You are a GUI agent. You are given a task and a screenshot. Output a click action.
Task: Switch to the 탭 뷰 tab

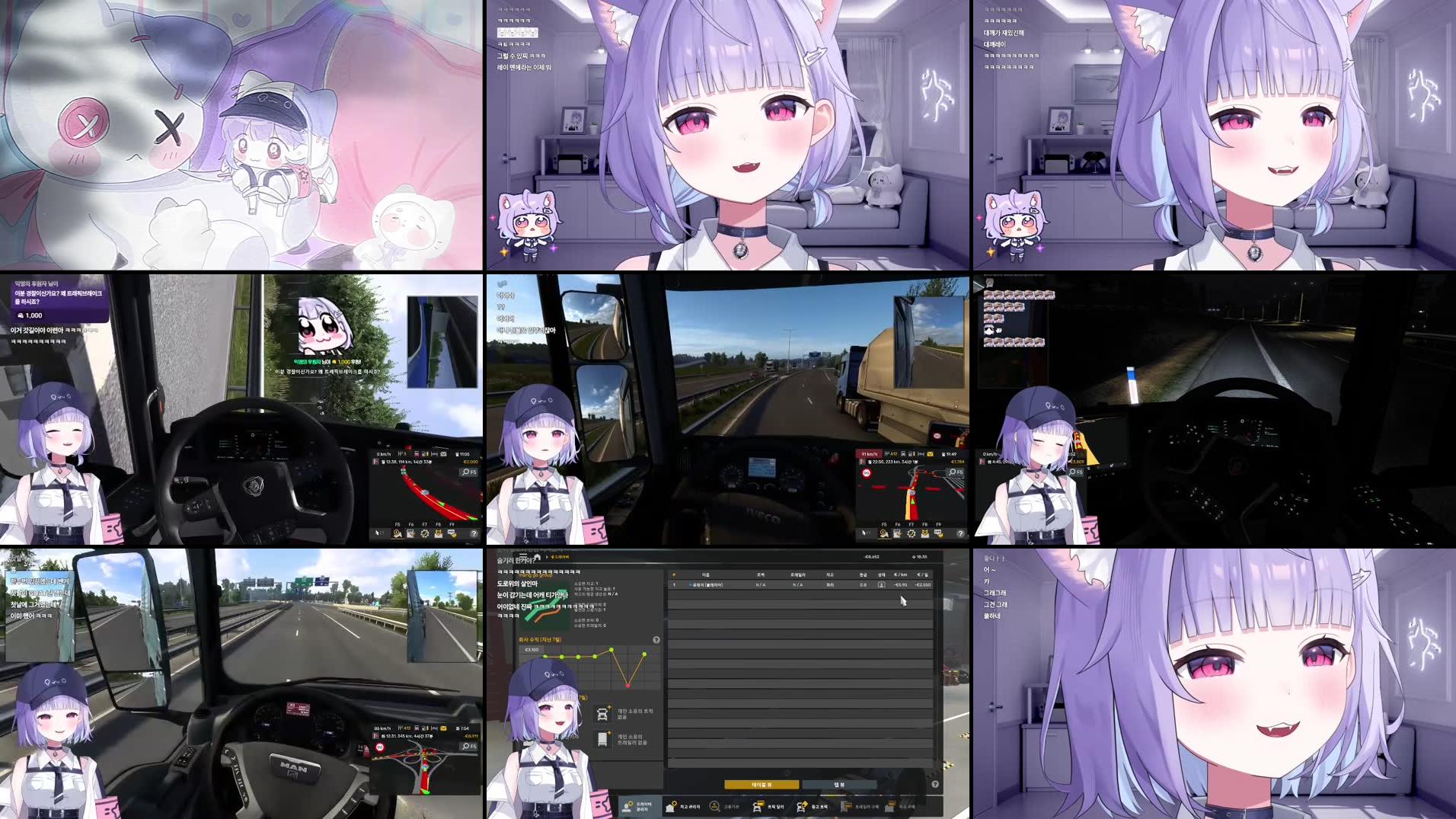[839, 785]
